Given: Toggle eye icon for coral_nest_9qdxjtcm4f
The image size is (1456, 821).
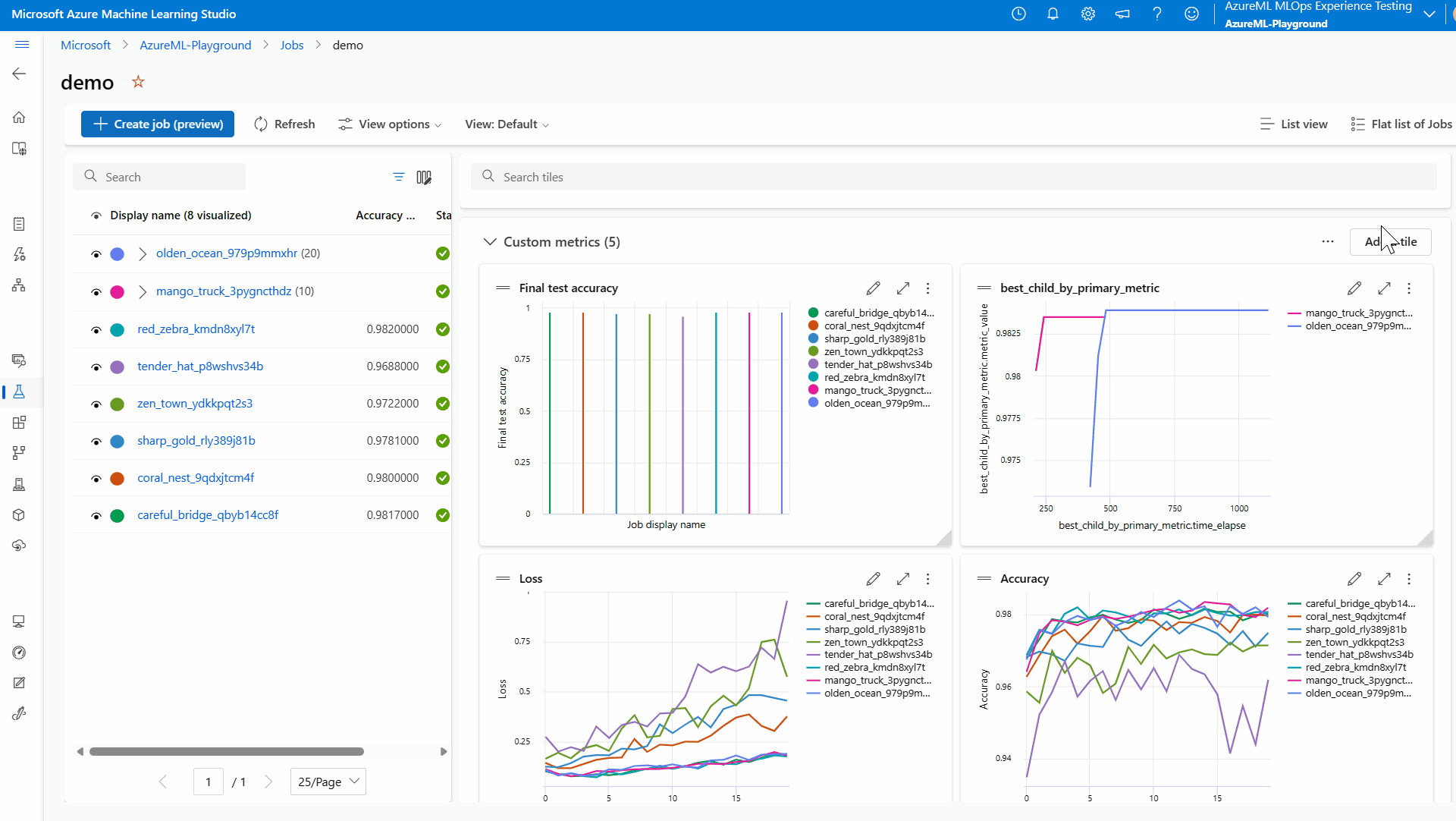Looking at the screenshot, I should [96, 479].
